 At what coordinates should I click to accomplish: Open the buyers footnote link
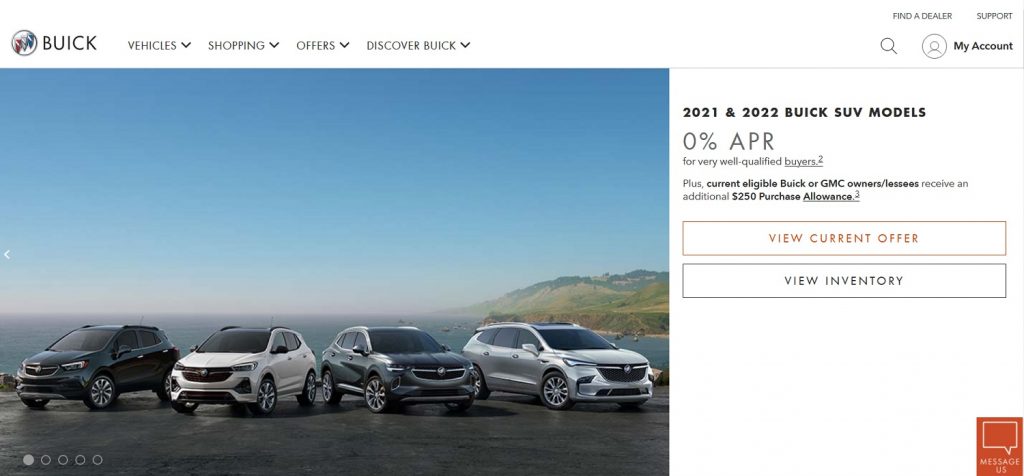tap(803, 161)
